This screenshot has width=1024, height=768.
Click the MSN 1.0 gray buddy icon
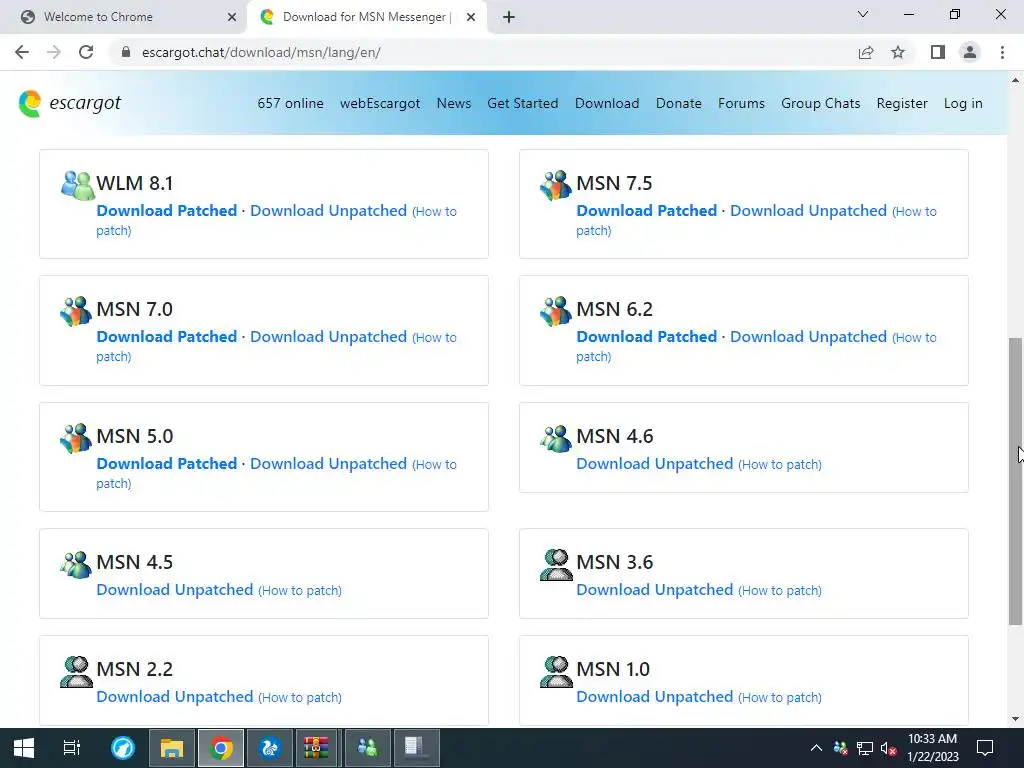point(556,671)
